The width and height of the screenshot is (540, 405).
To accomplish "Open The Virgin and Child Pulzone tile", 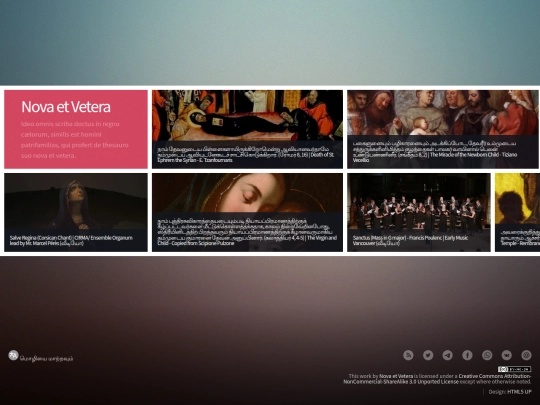I will pos(247,212).
